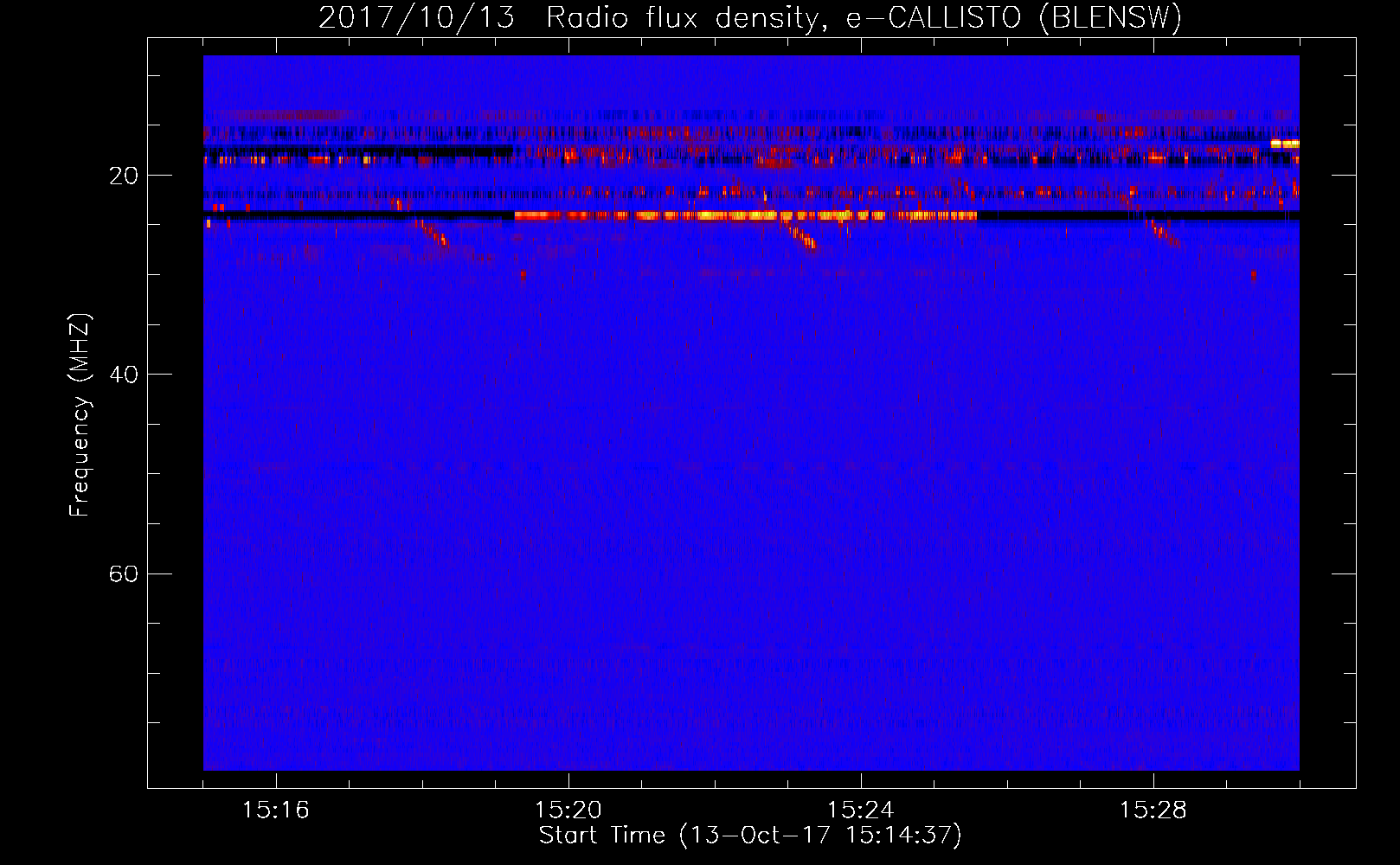Click the 'e-CALLISTO (BLENSW)' title text
The image size is (1400, 865).
click(1013, 17)
